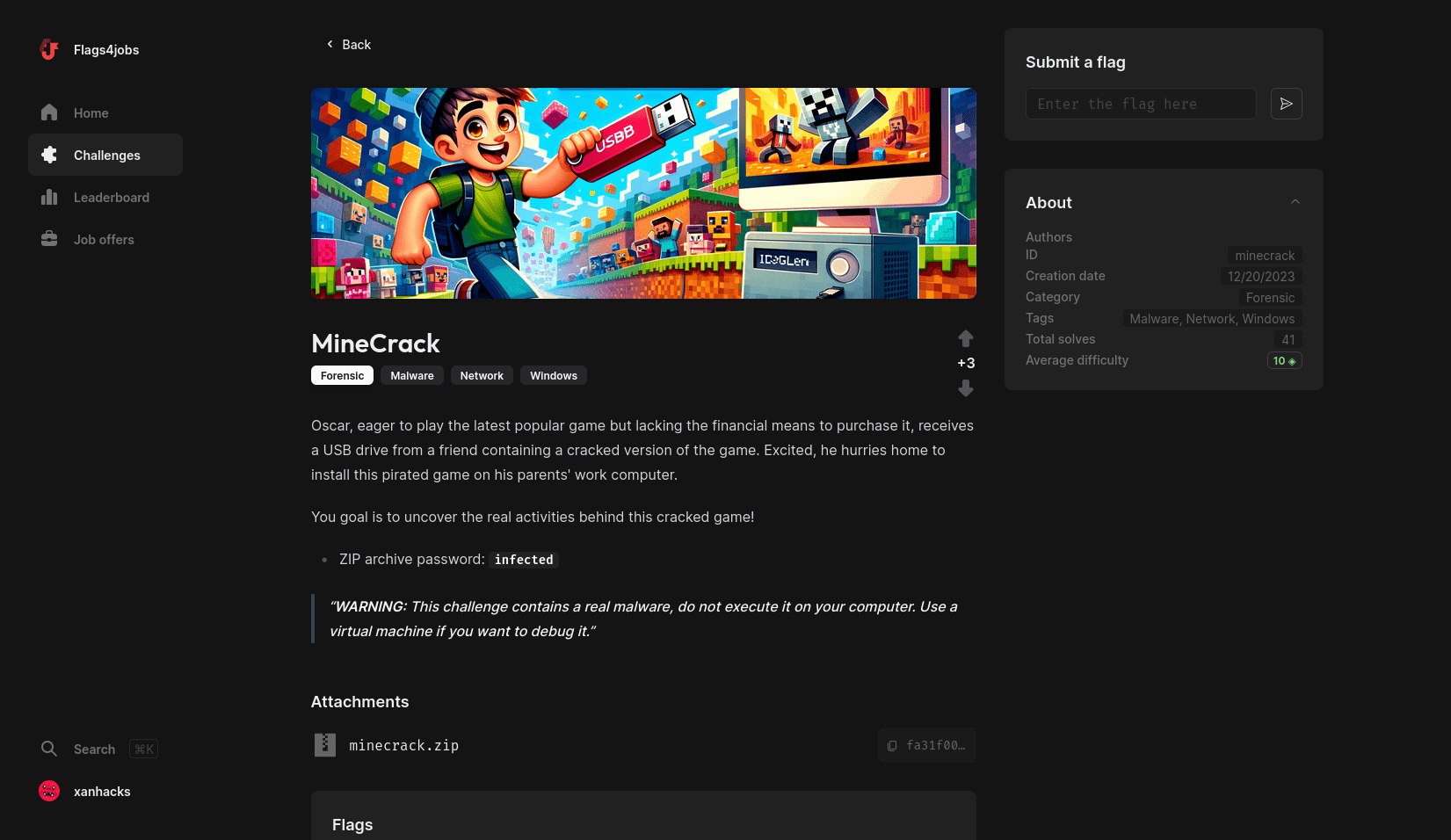
Task: Click the MineCrack challenge title
Action: click(x=375, y=343)
